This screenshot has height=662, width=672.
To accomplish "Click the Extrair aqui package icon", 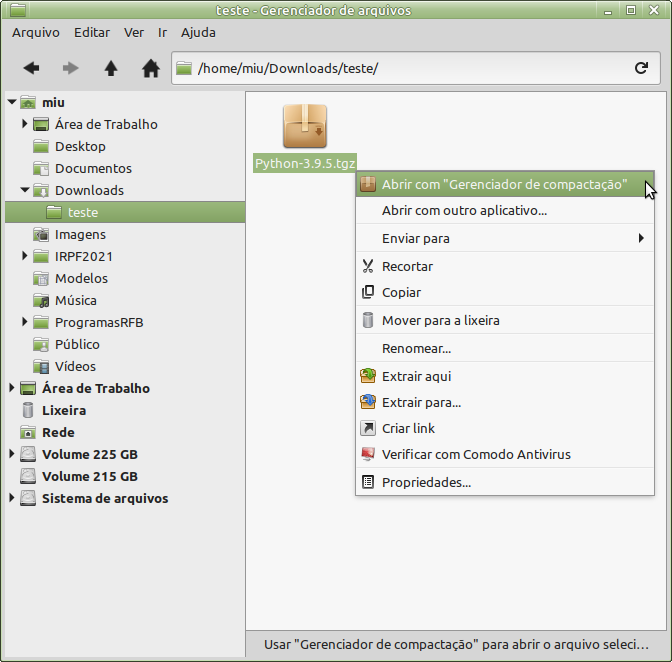I will (368, 376).
